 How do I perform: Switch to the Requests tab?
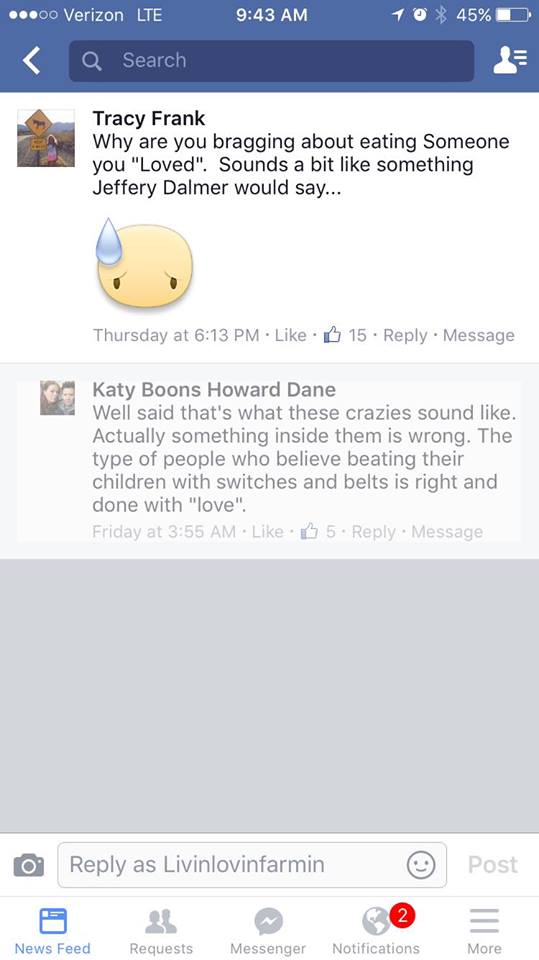click(161, 931)
